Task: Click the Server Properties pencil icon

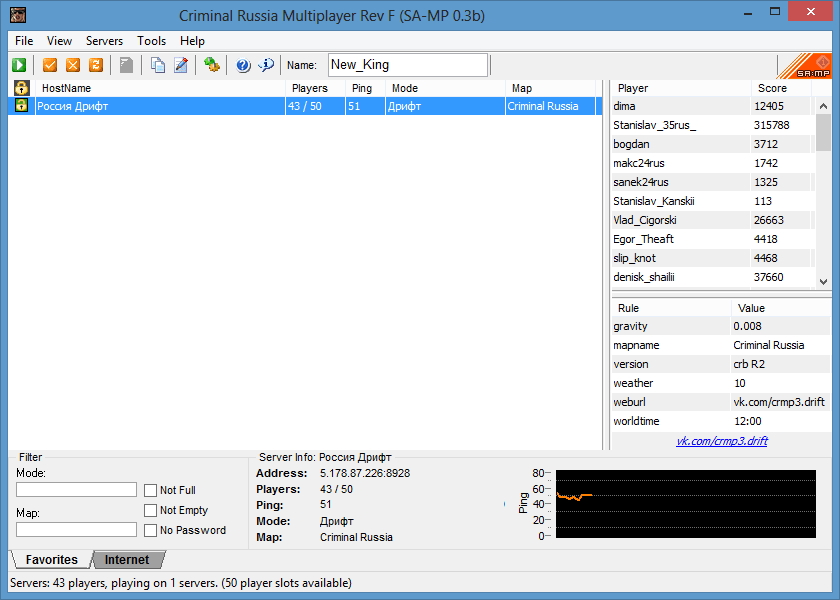Action: coord(181,65)
